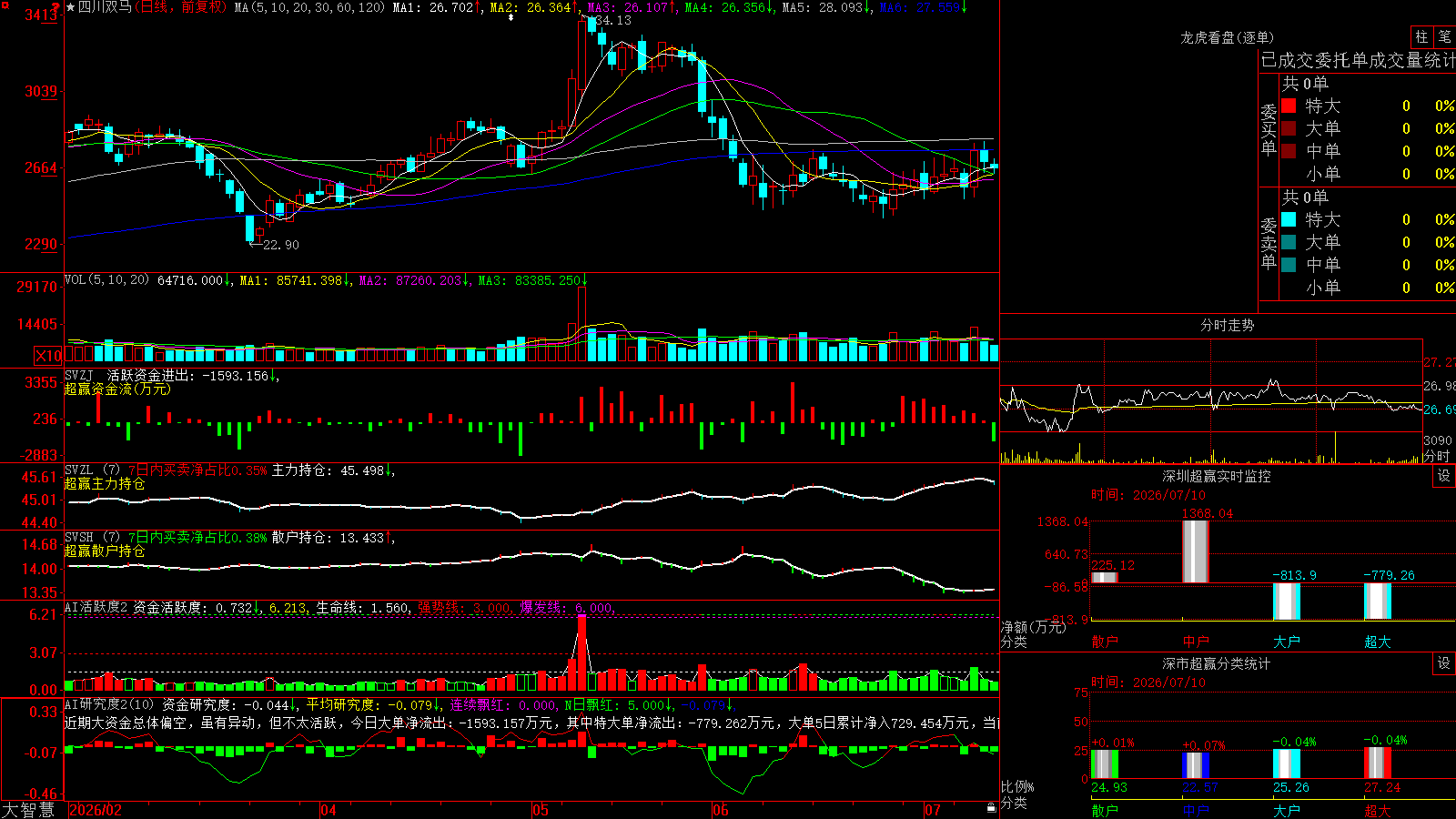Click the 超赢主力持仓 label
Screen dimensions: 1456x819
pos(105,483)
